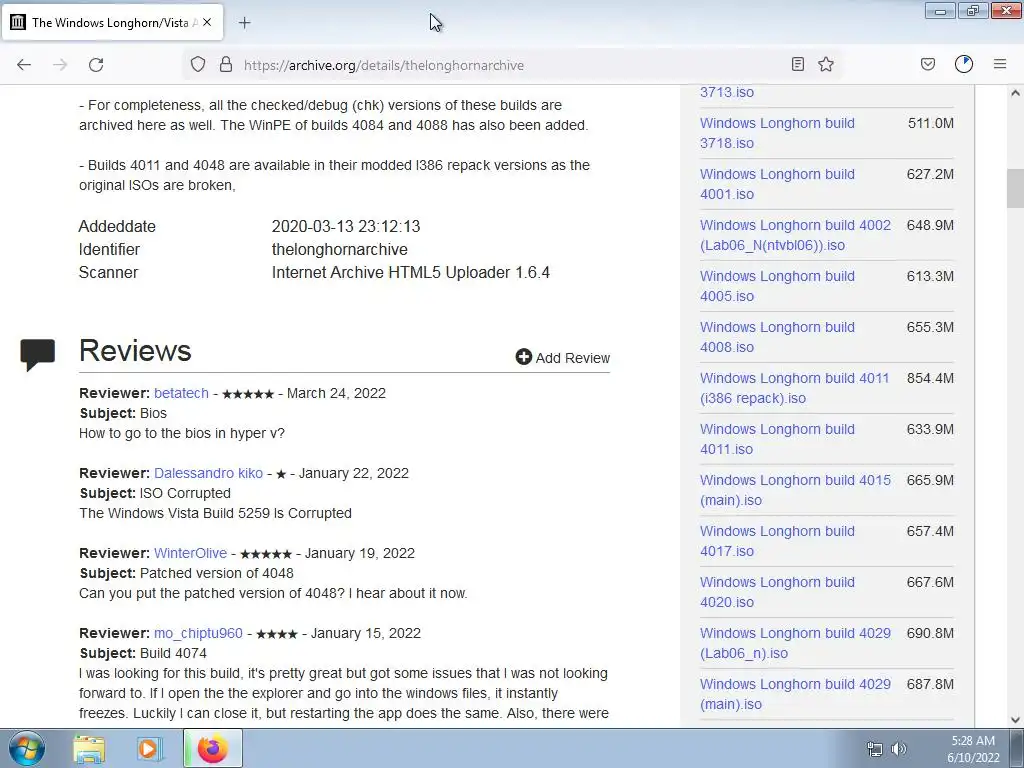Download Windows Longhorn build 3718.iso
1024x768 pixels.
pyautogui.click(x=777, y=133)
